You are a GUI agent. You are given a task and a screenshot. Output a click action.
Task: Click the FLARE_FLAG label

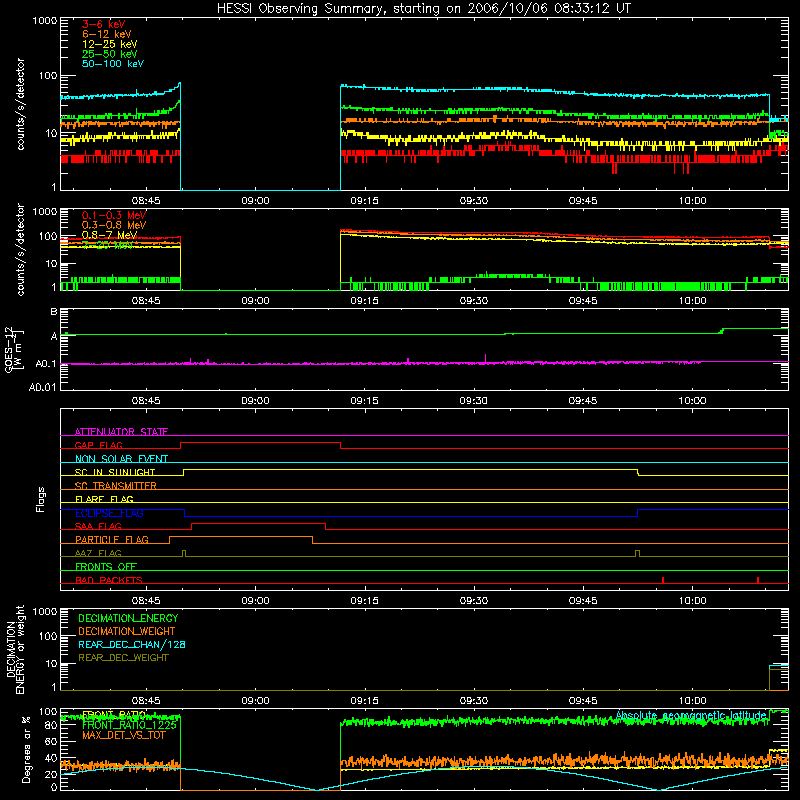pyautogui.click(x=104, y=499)
